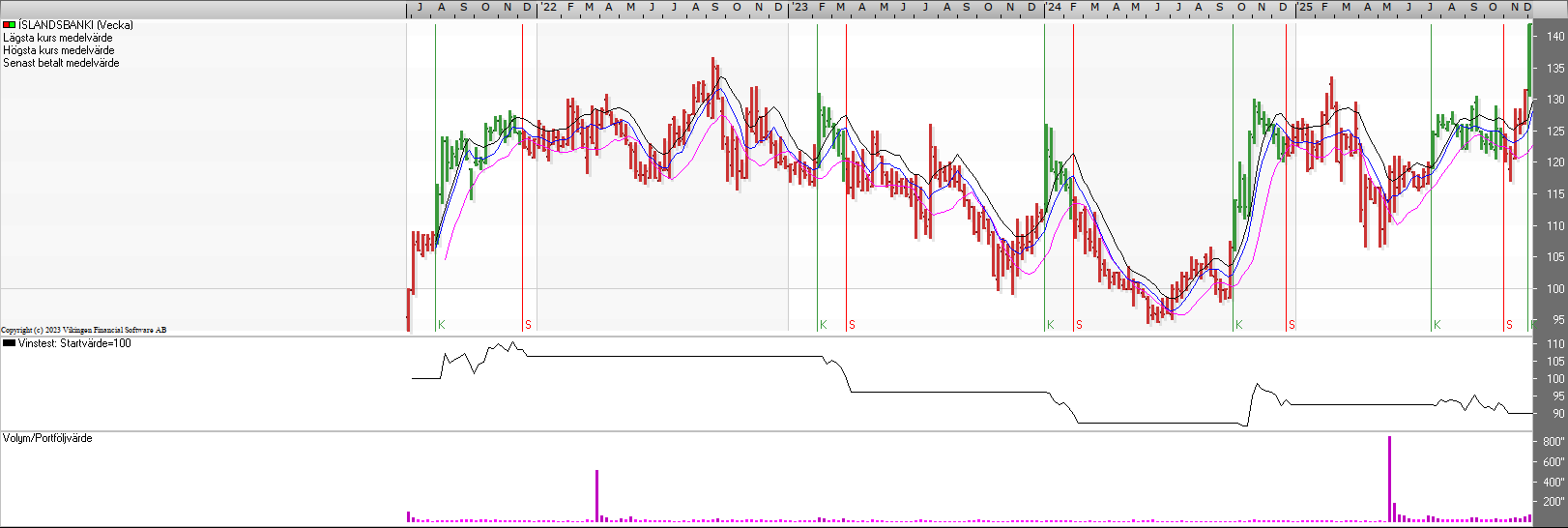Click the tallest volume spike in 2025
The width and height of the screenshot is (1568, 528).
1389,479
